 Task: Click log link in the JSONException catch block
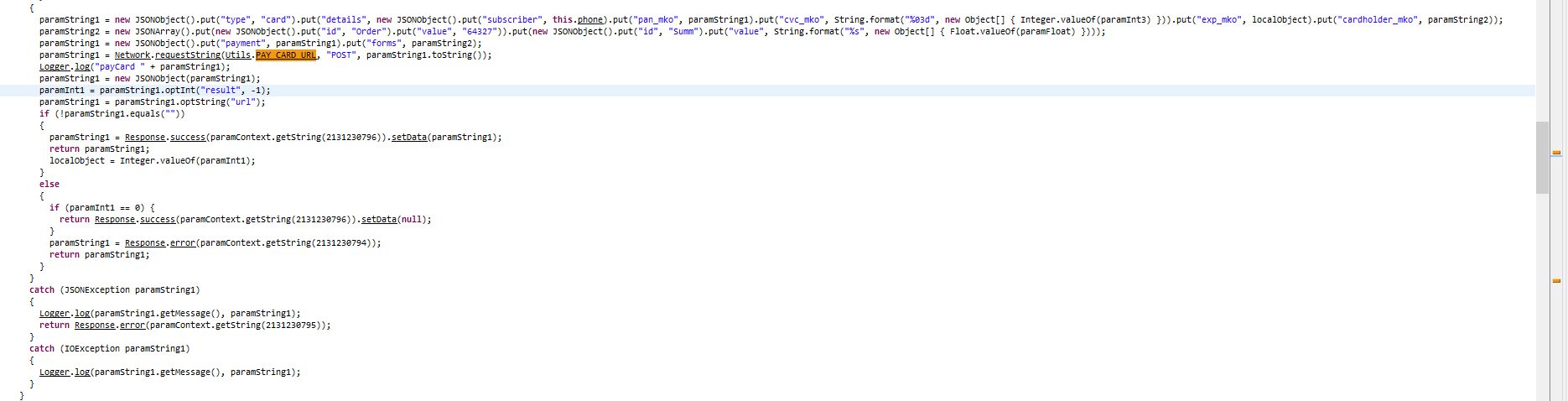pyautogui.click(x=82, y=314)
